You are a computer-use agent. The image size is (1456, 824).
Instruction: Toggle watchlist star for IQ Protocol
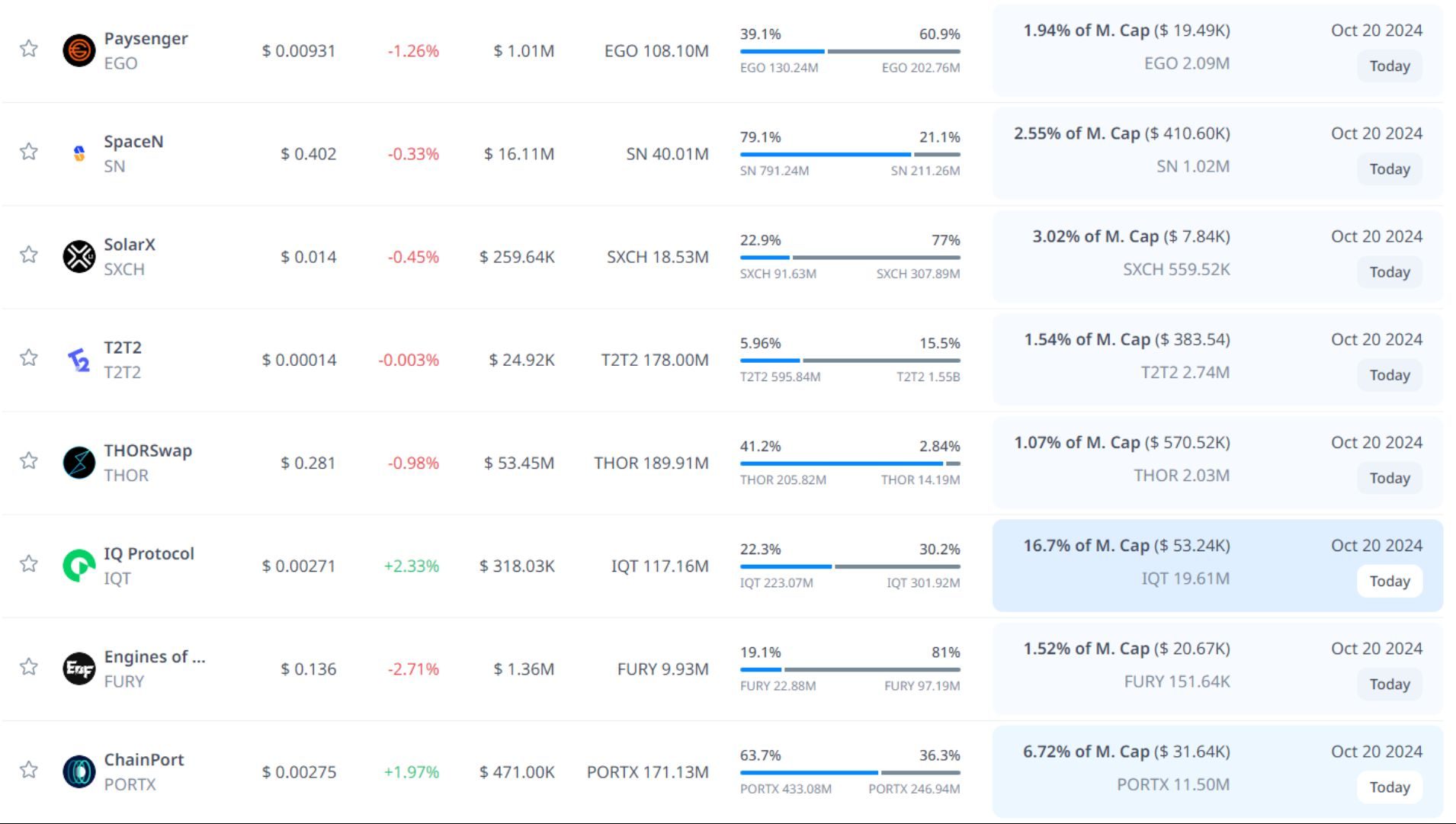click(x=29, y=564)
